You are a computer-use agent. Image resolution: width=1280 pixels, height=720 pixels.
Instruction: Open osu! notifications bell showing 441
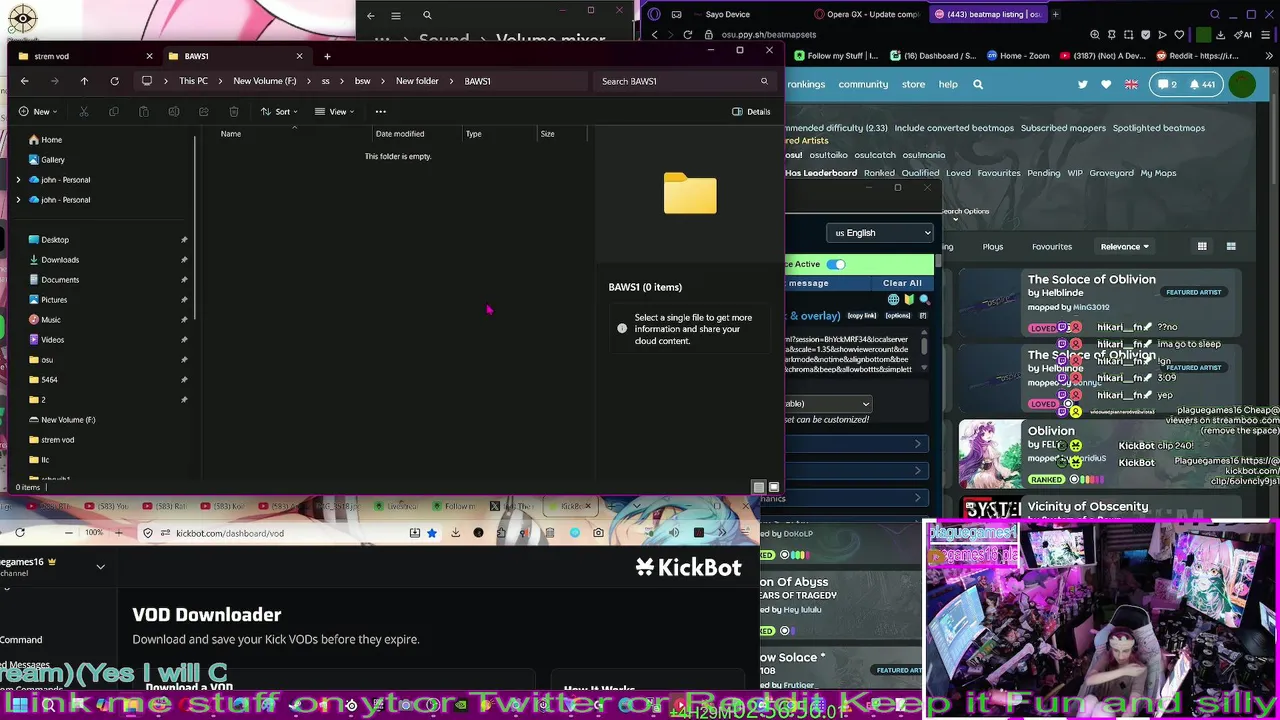(x=1201, y=85)
